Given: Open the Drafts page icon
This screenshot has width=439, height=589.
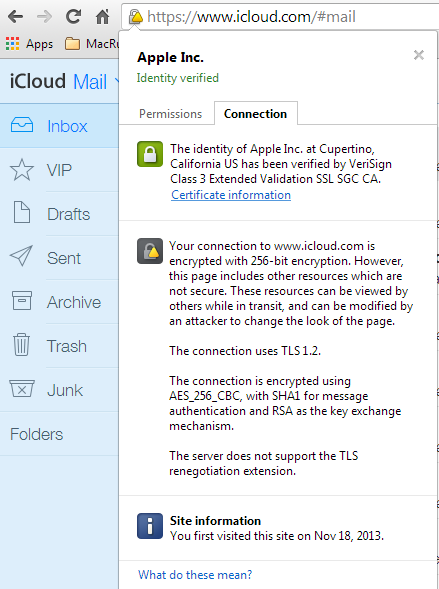Looking at the screenshot, I should [22, 212].
